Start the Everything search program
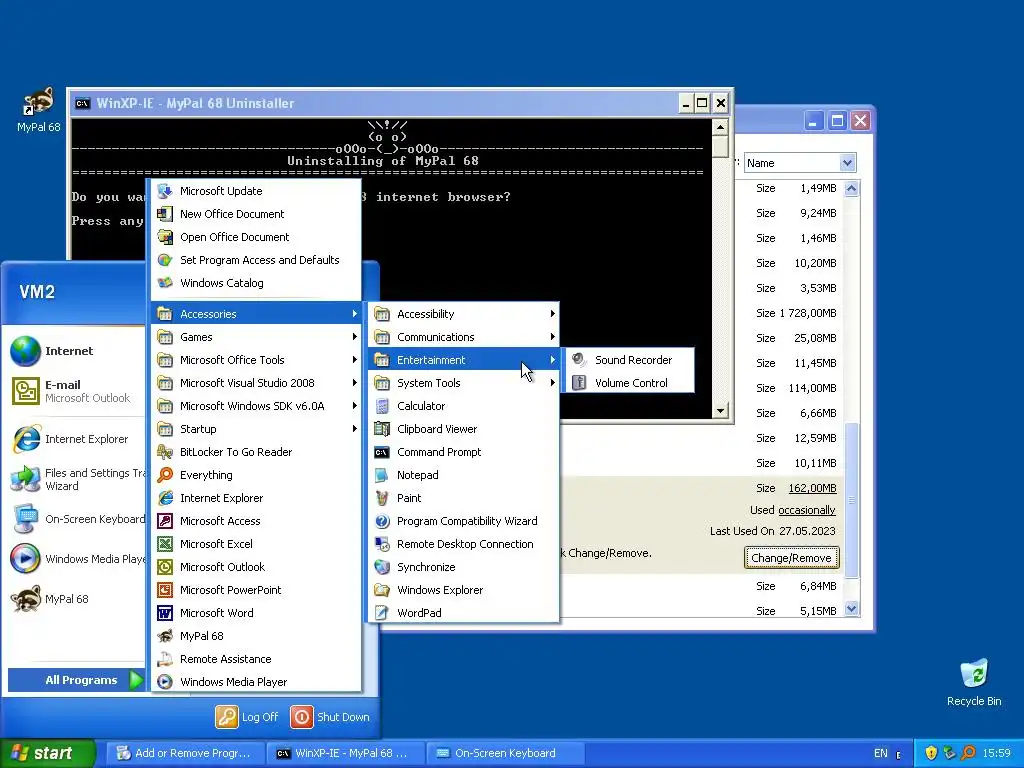1024x768 pixels. click(257, 475)
